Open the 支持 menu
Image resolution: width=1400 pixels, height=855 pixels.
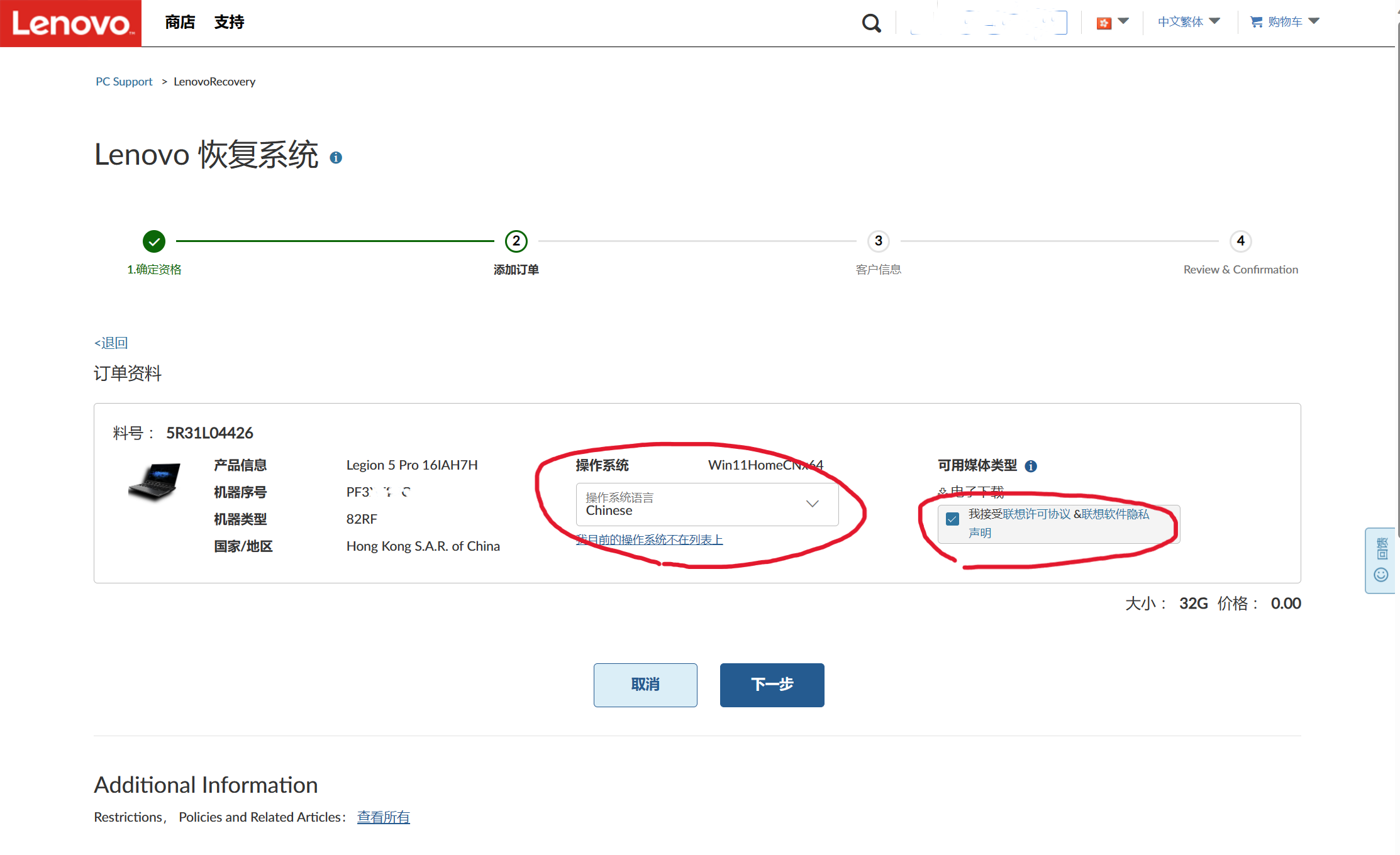pos(229,22)
